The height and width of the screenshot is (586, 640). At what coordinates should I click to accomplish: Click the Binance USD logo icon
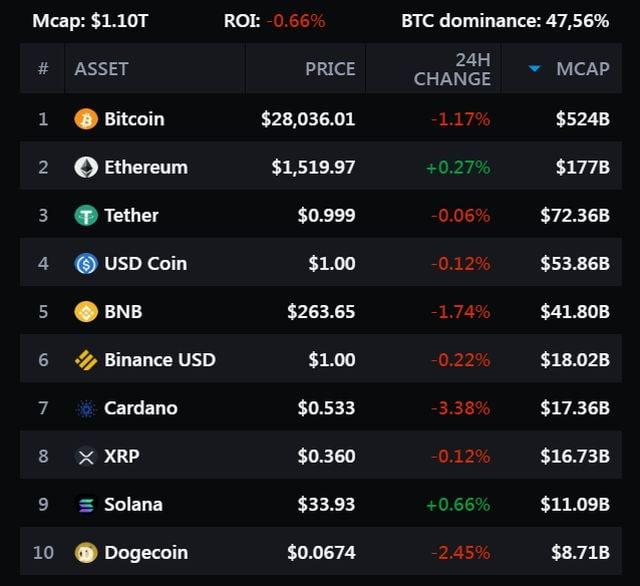[x=86, y=360]
